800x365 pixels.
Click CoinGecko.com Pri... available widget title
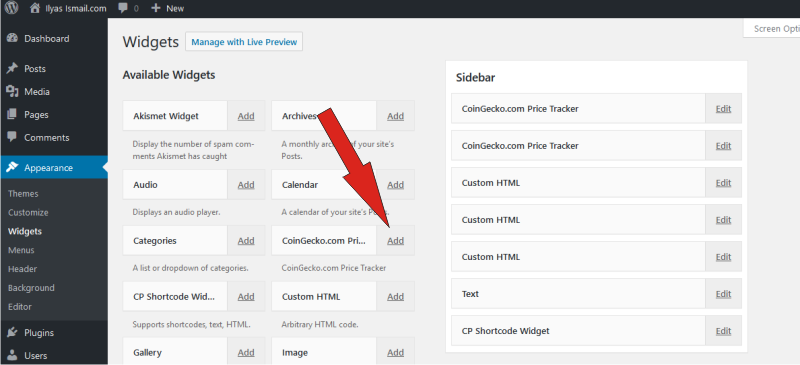click(x=324, y=240)
